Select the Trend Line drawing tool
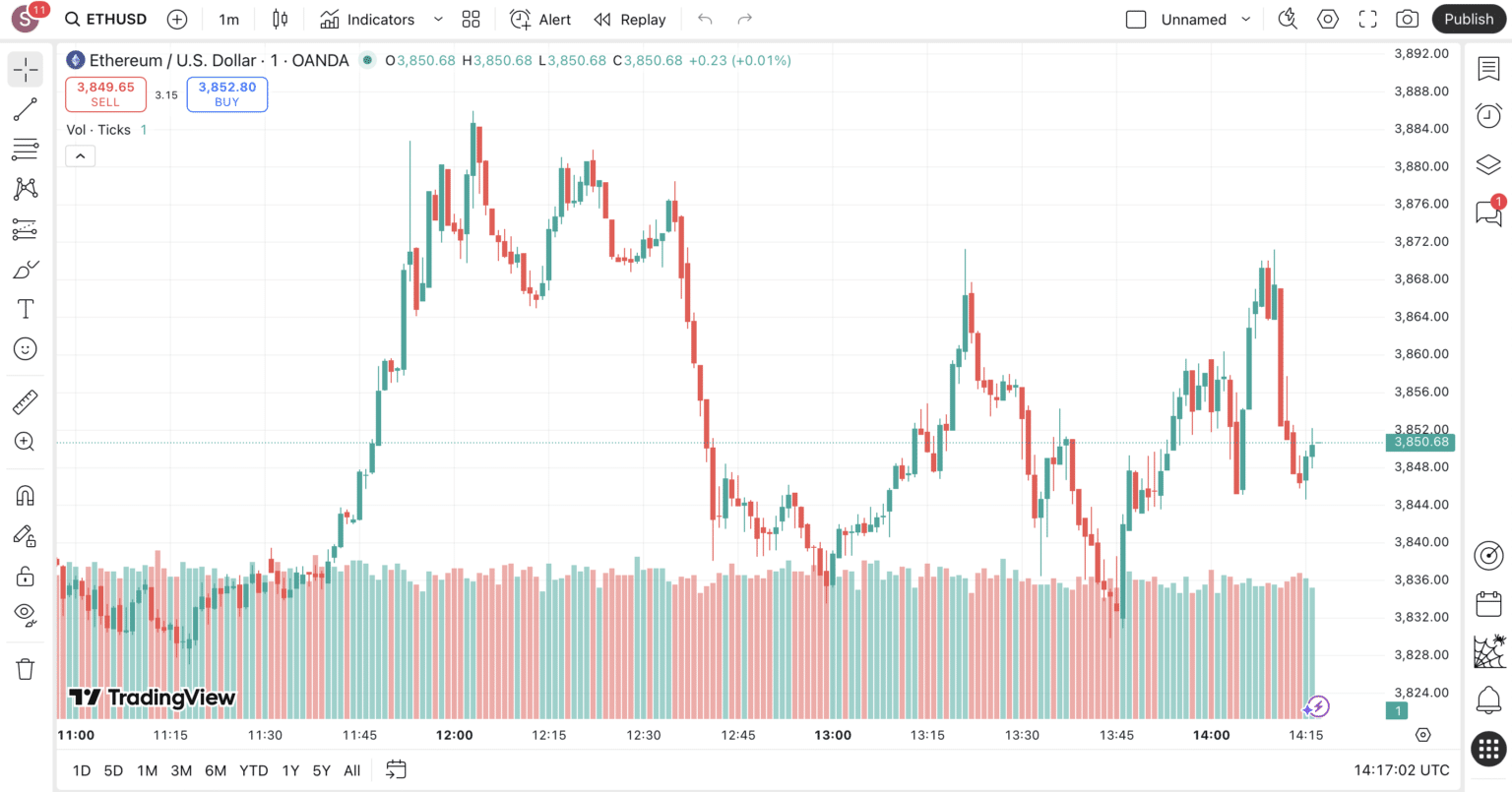 tap(24, 109)
